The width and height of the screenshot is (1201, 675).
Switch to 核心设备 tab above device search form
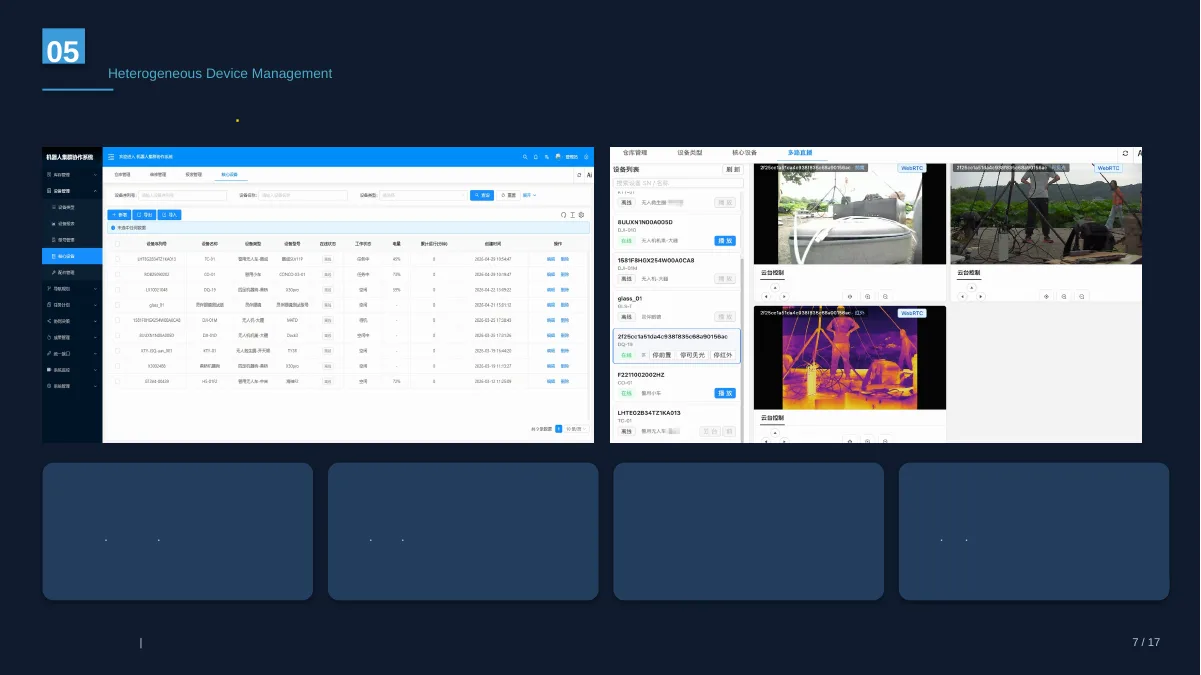pyautogui.click(x=230, y=174)
